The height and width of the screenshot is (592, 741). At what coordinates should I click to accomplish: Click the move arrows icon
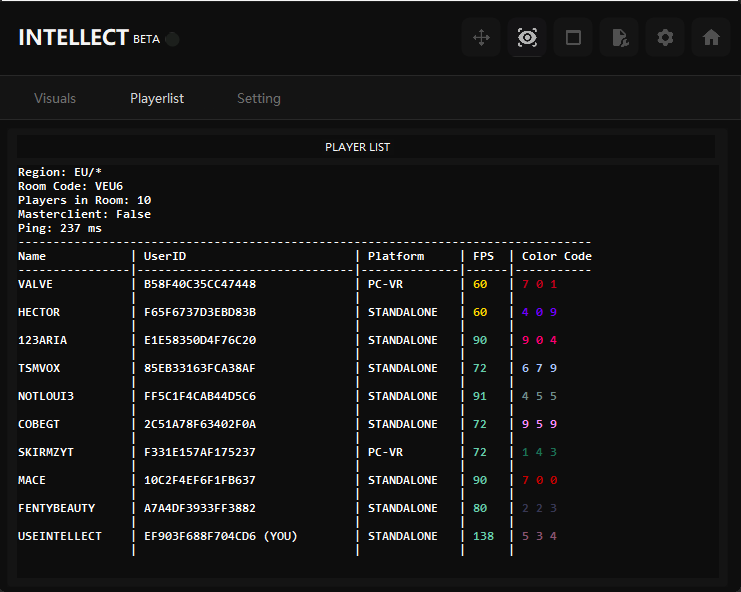point(481,38)
